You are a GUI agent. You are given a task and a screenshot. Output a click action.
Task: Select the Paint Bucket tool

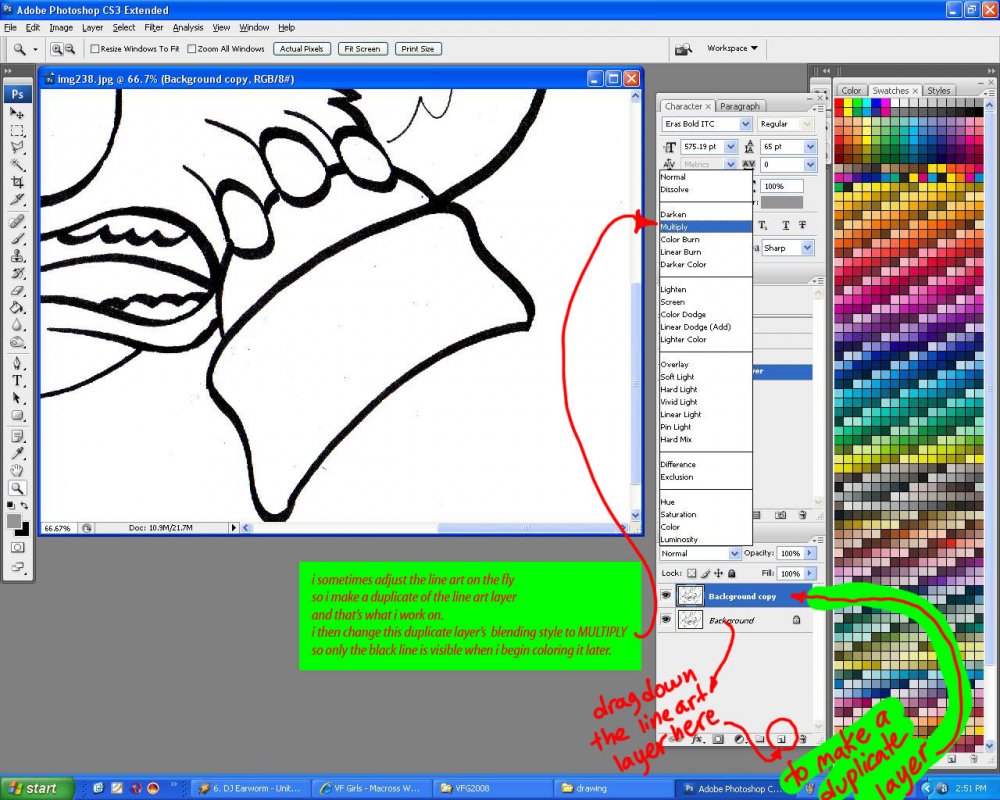[17, 307]
